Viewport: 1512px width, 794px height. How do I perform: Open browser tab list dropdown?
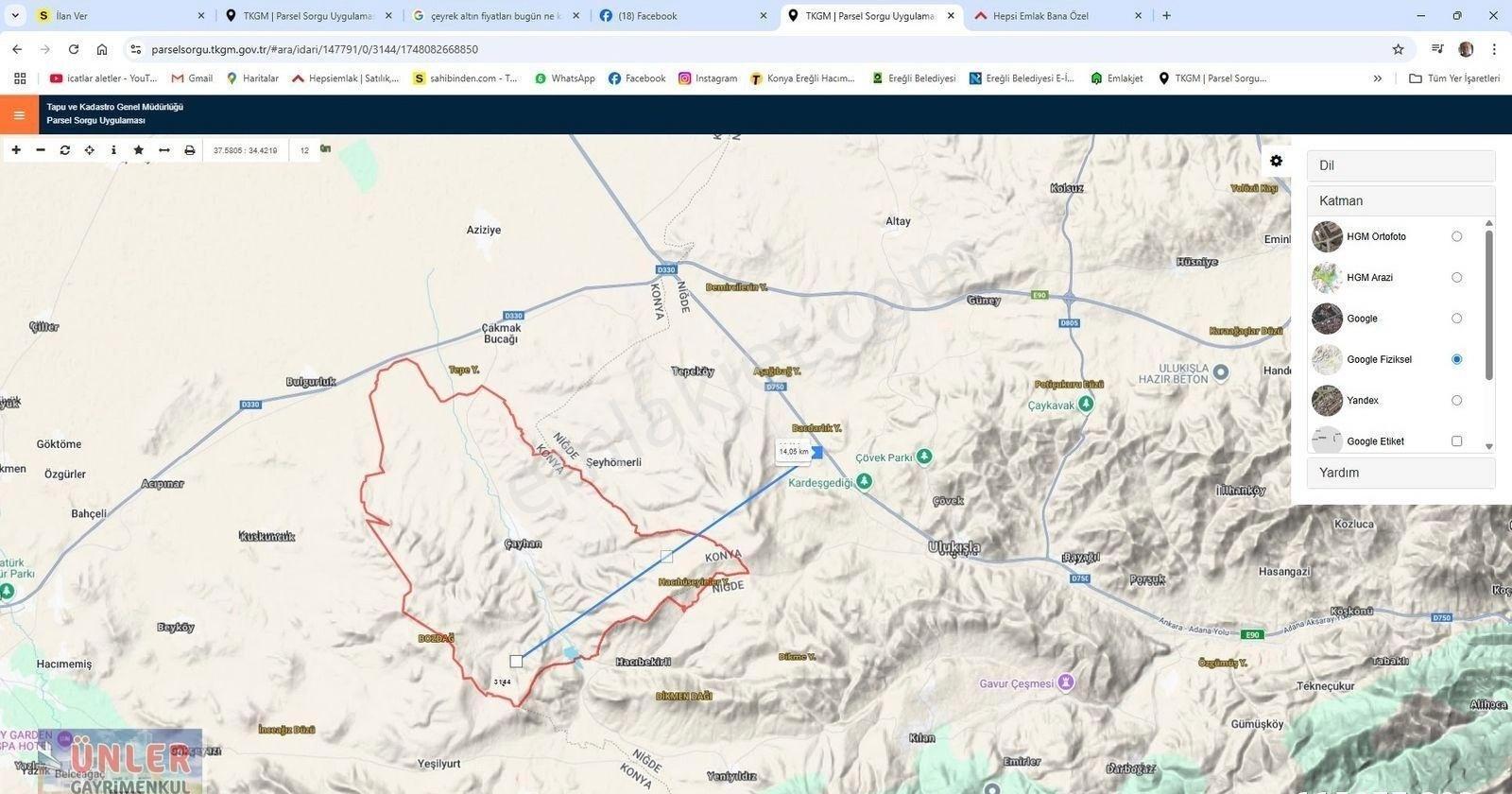point(15,16)
